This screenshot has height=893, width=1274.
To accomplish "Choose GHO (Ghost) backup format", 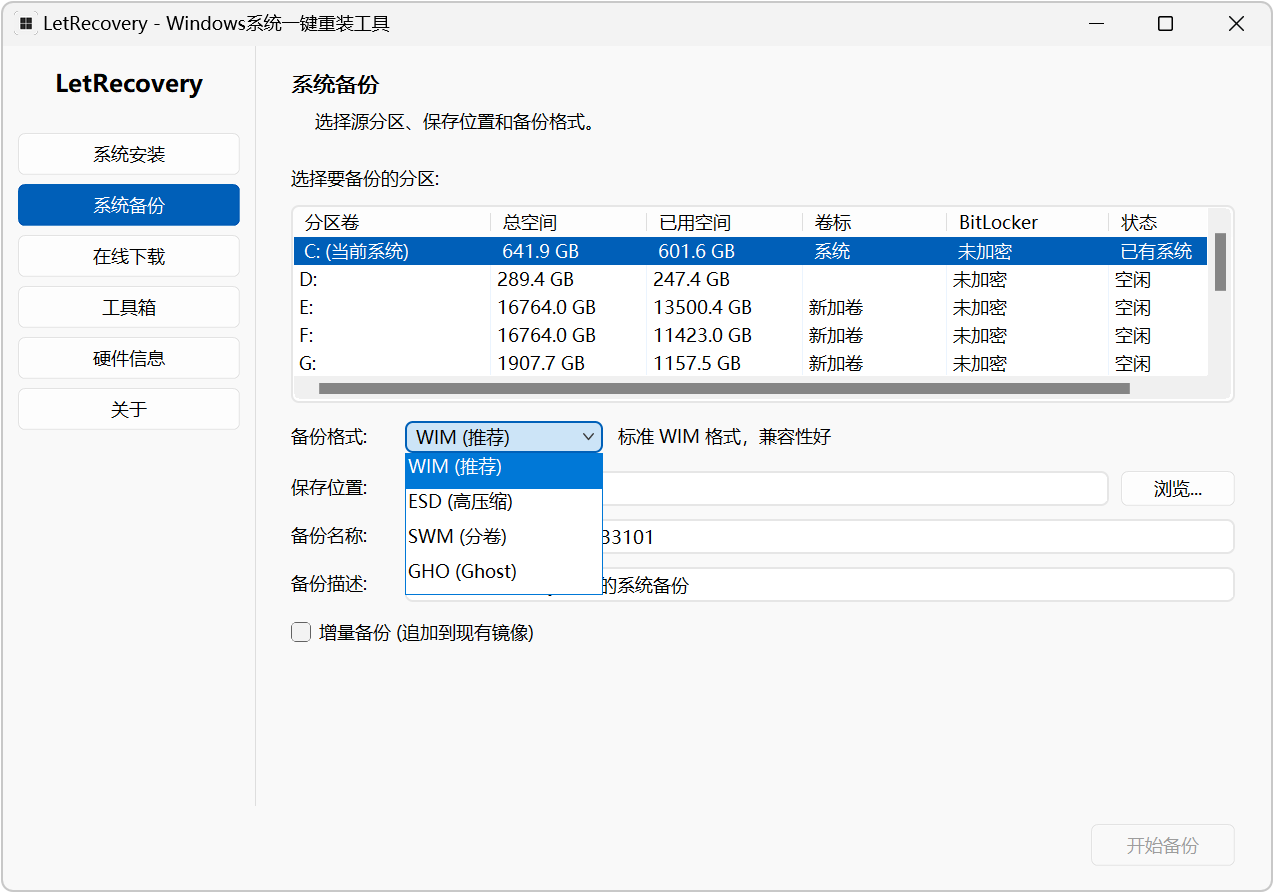I will [504, 572].
